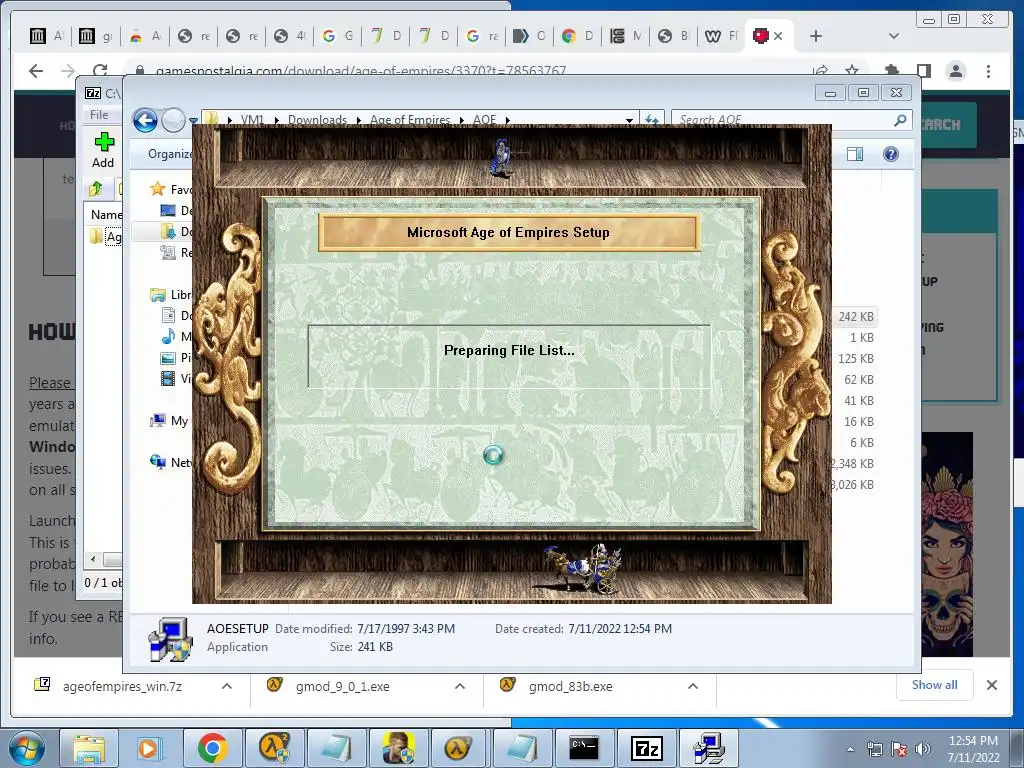Close the active gamesnostalgia tab

pyautogui.click(x=778, y=36)
